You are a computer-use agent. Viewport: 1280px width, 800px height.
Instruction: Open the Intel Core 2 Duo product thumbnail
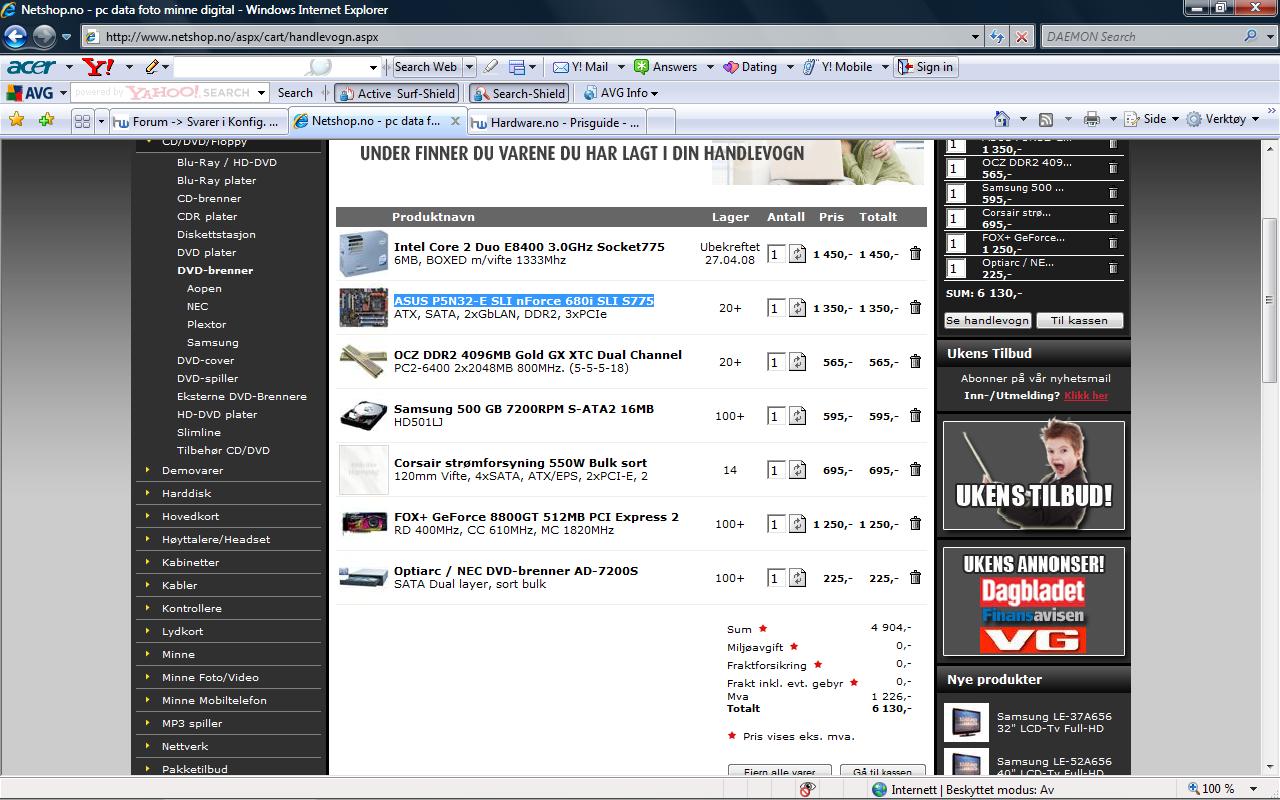pos(363,254)
